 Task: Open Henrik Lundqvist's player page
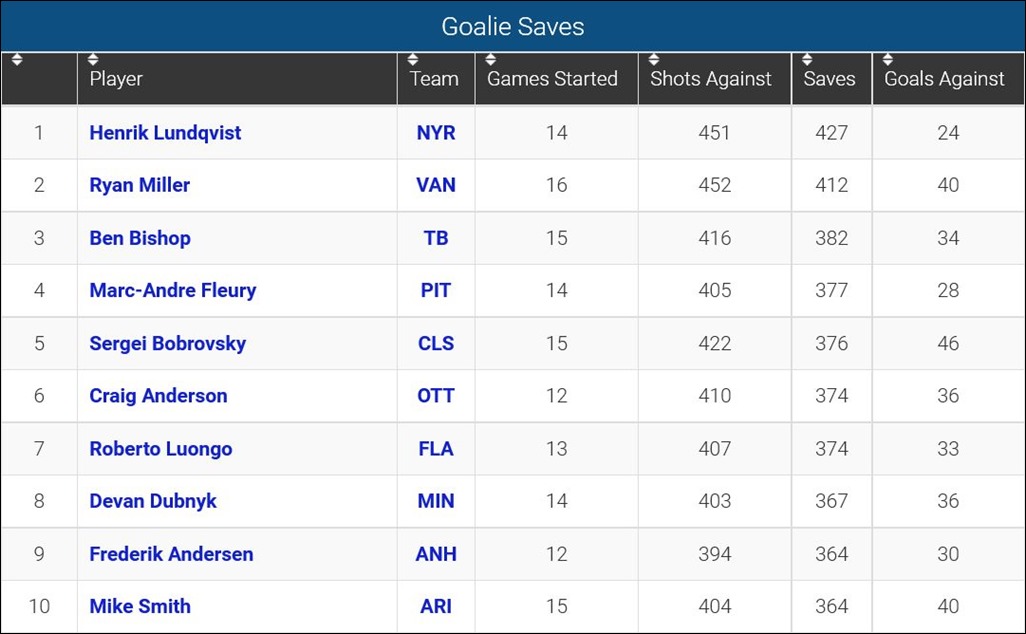164,132
